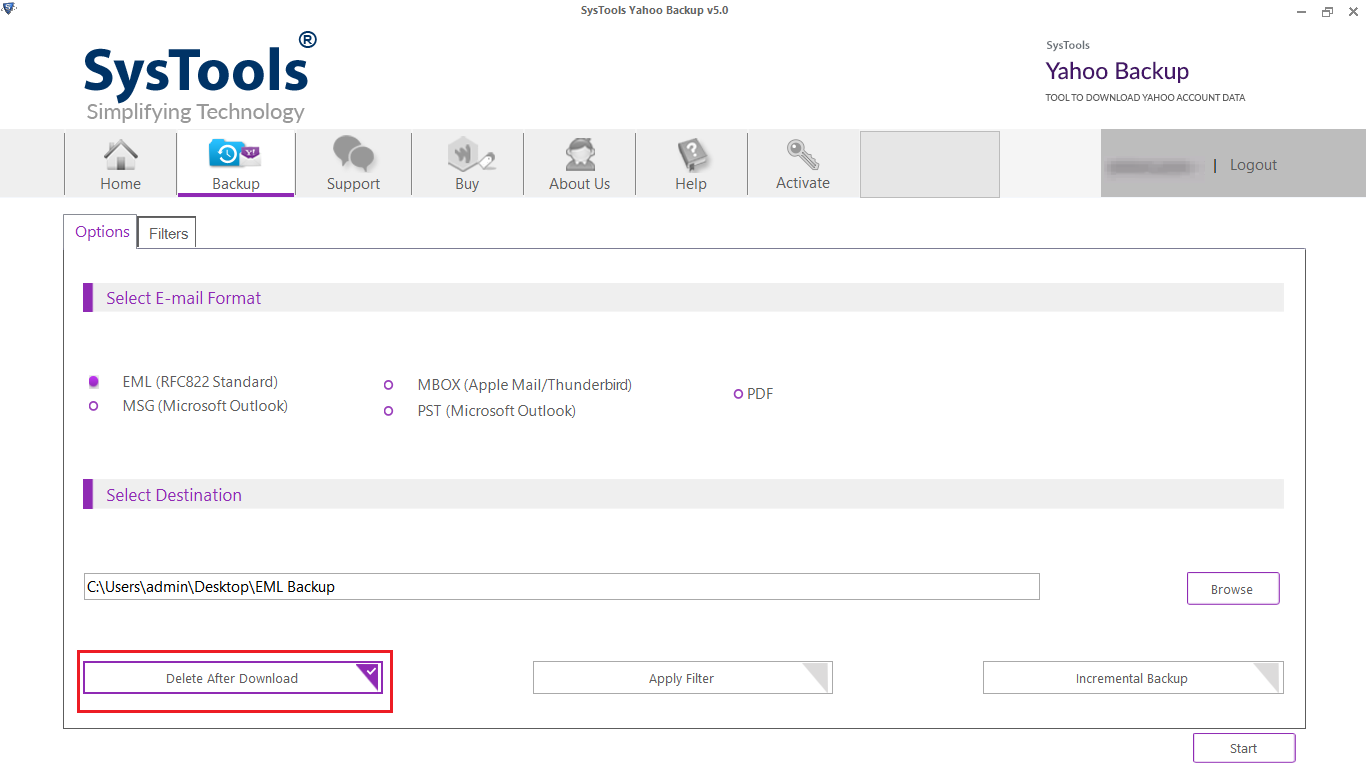Switch to the Options tab
The height and width of the screenshot is (768, 1366).
click(102, 232)
